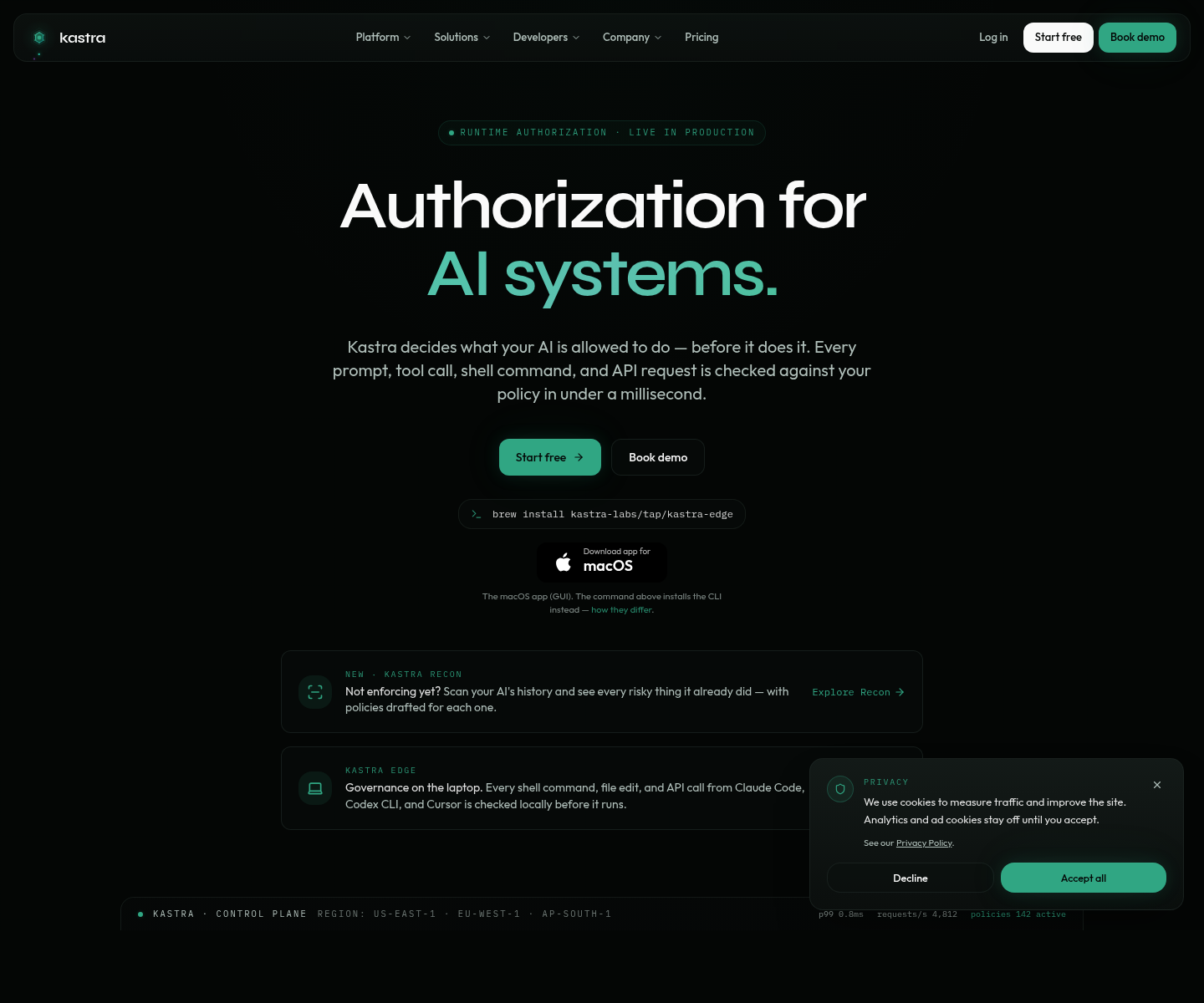Click the requests/s 4,812 metric
Image resolution: width=1204 pixels, height=1003 pixels.
(917, 914)
